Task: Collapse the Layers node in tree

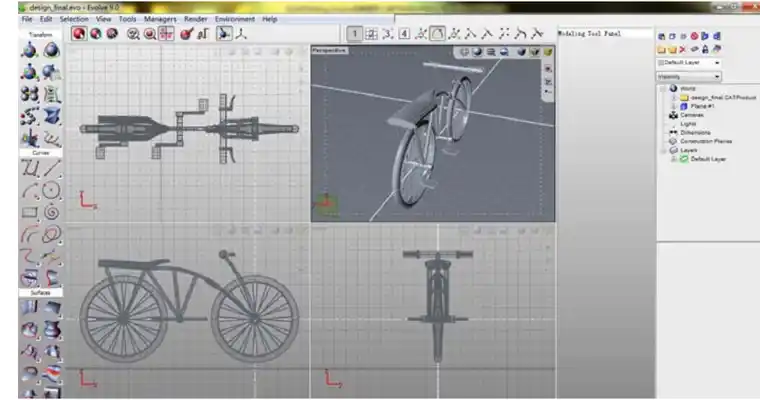Action: (x=663, y=150)
